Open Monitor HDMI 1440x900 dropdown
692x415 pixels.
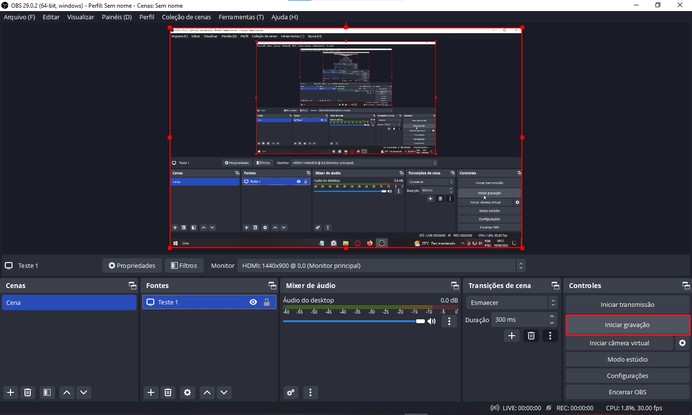(x=381, y=265)
